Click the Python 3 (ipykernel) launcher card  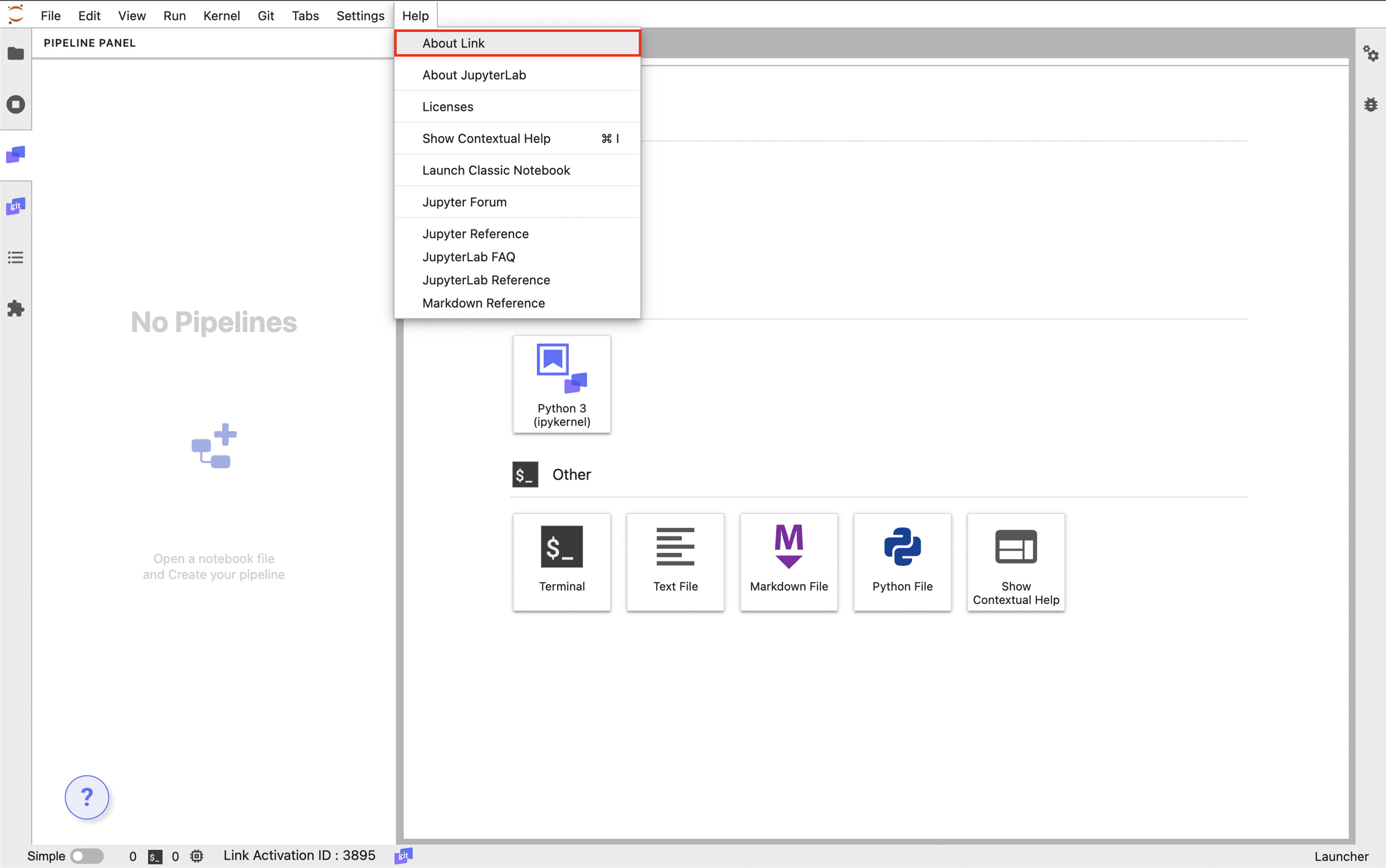click(x=561, y=383)
